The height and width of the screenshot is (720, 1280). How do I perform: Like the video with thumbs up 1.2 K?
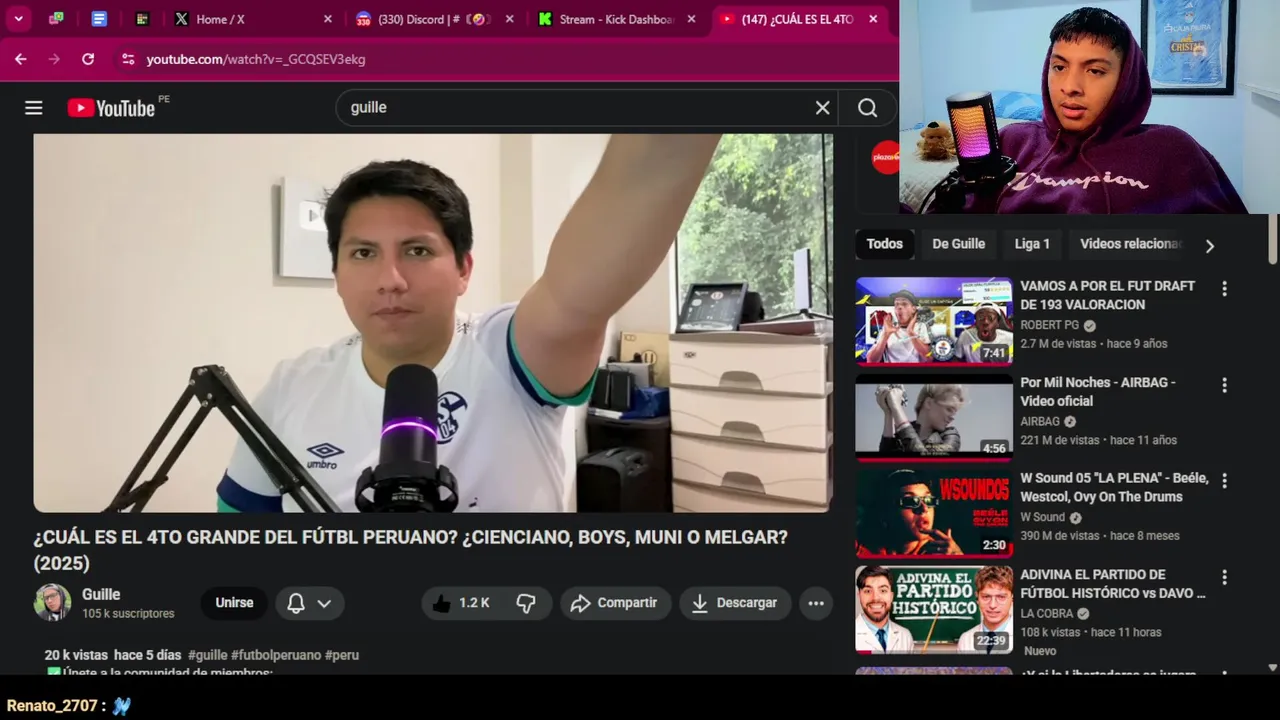point(462,603)
